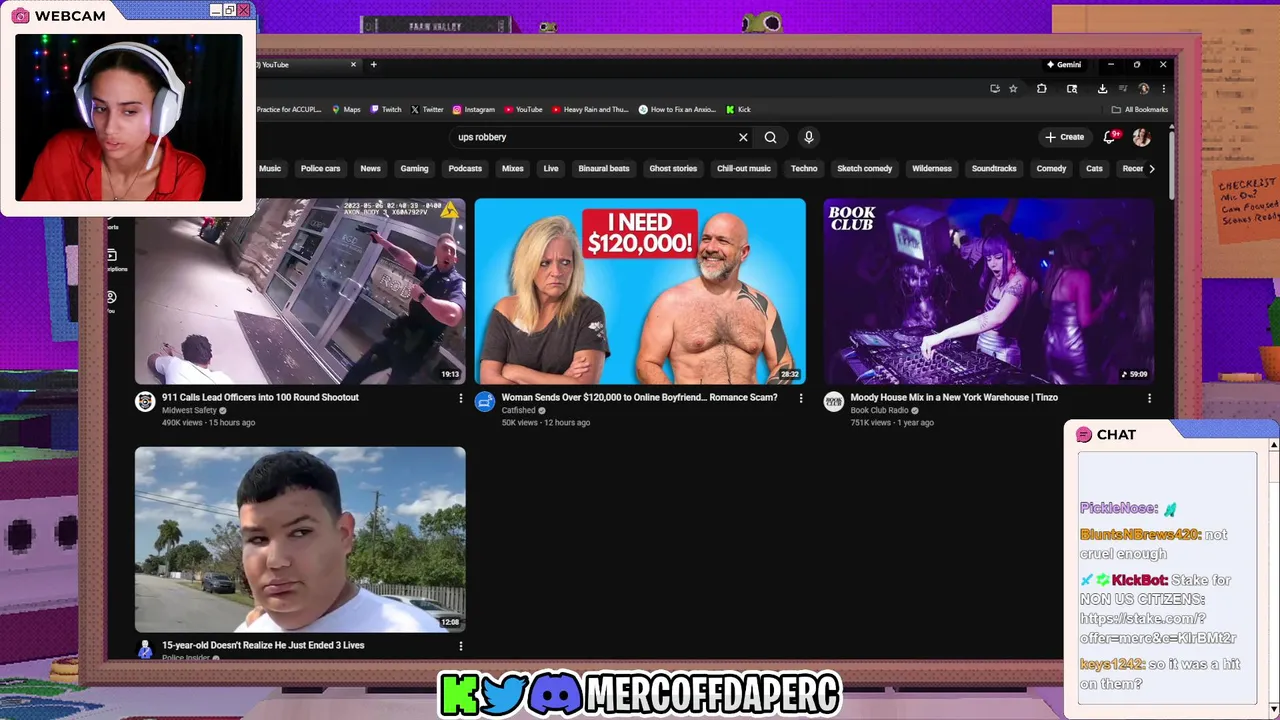Image resolution: width=1280 pixels, height=720 pixels.
Task: Clear search text with X icon
Action: click(x=743, y=137)
